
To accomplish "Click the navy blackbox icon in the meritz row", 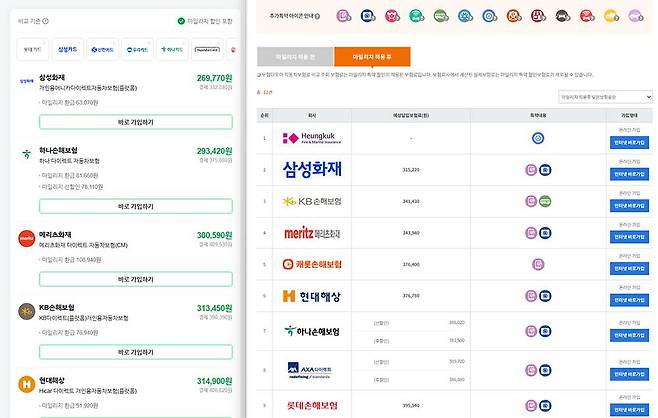I will coord(545,233).
